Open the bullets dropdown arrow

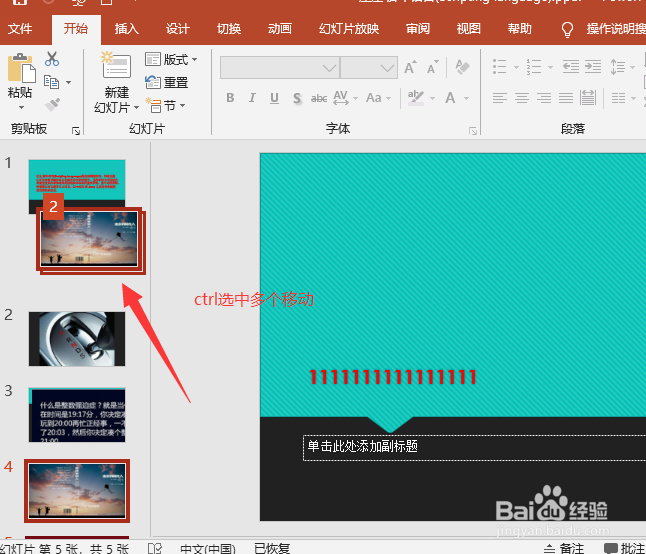[516, 67]
